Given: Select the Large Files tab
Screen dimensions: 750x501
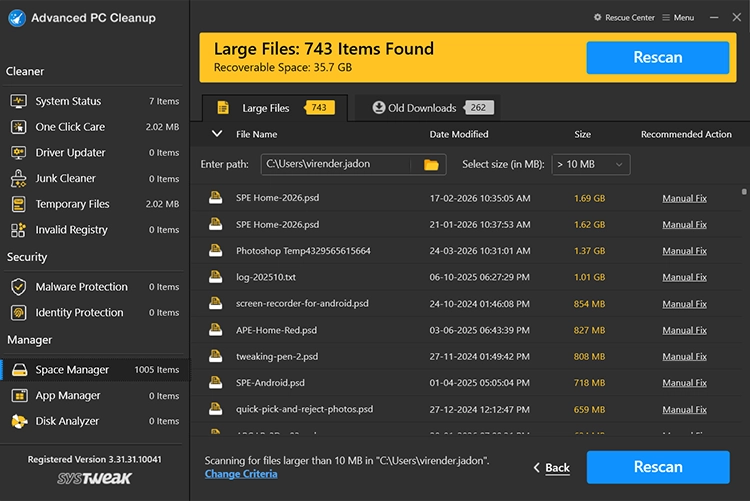Looking at the screenshot, I should [268, 108].
